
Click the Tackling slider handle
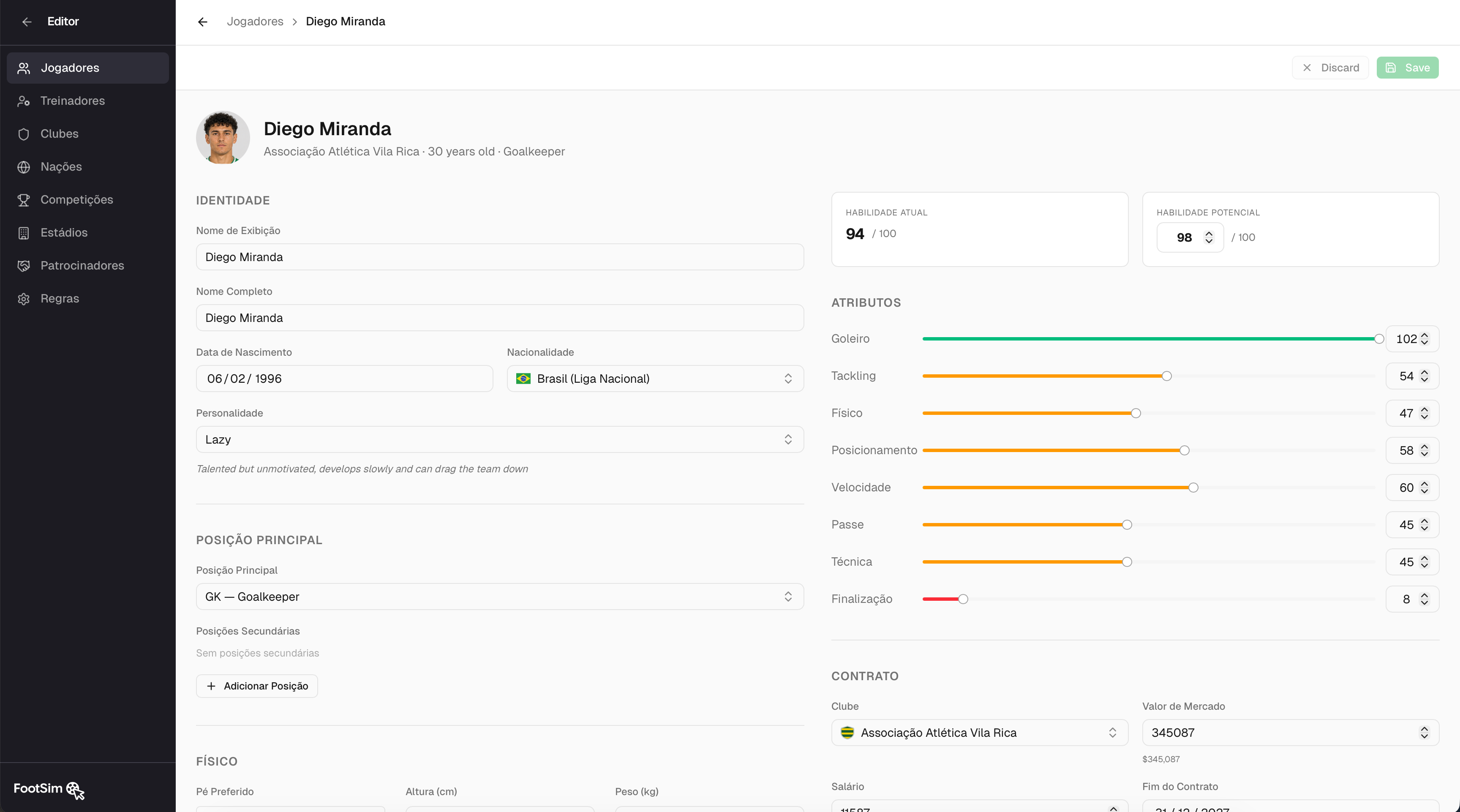(x=1166, y=376)
